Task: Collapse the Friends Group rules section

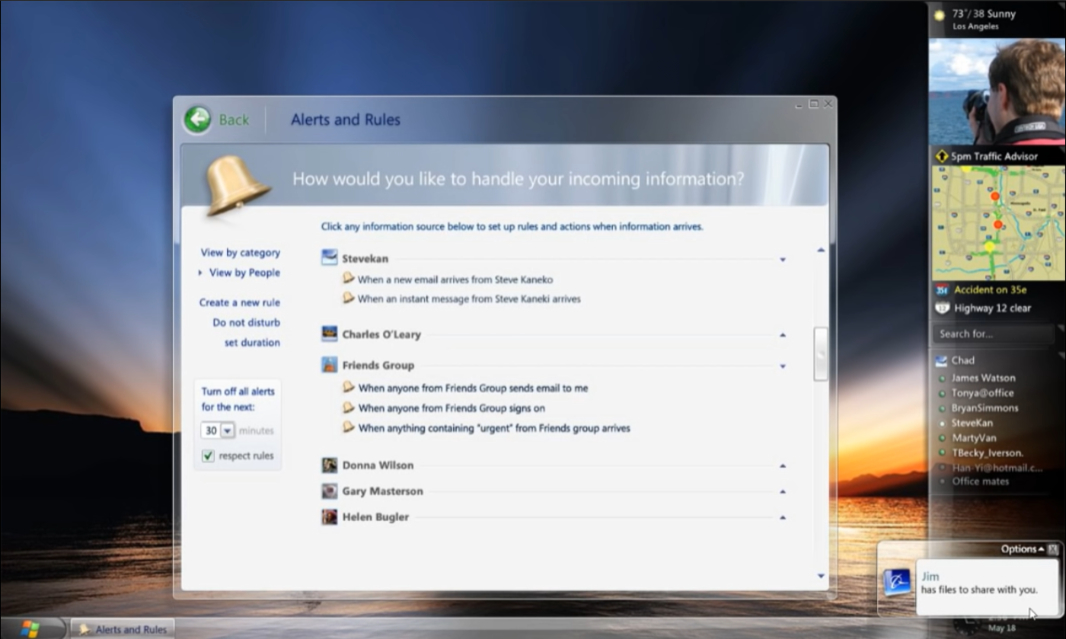Action: [x=782, y=366]
